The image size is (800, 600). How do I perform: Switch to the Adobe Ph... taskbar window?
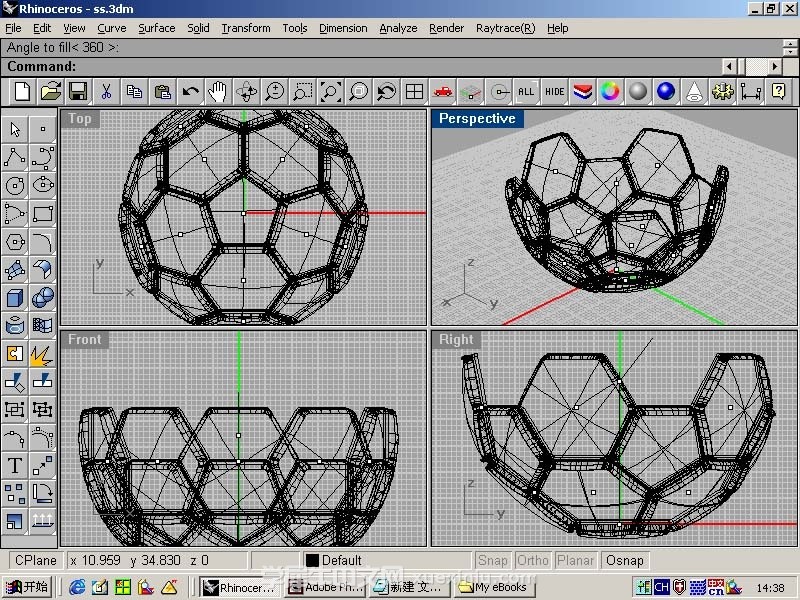tap(327, 587)
